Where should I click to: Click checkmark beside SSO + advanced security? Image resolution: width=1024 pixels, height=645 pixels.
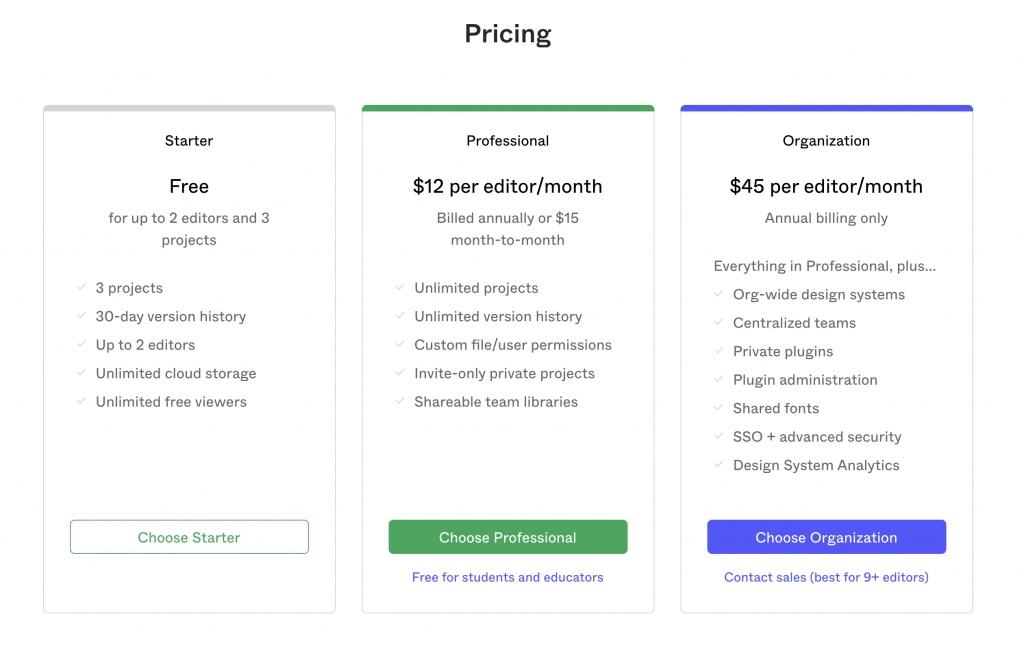pos(718,436)
